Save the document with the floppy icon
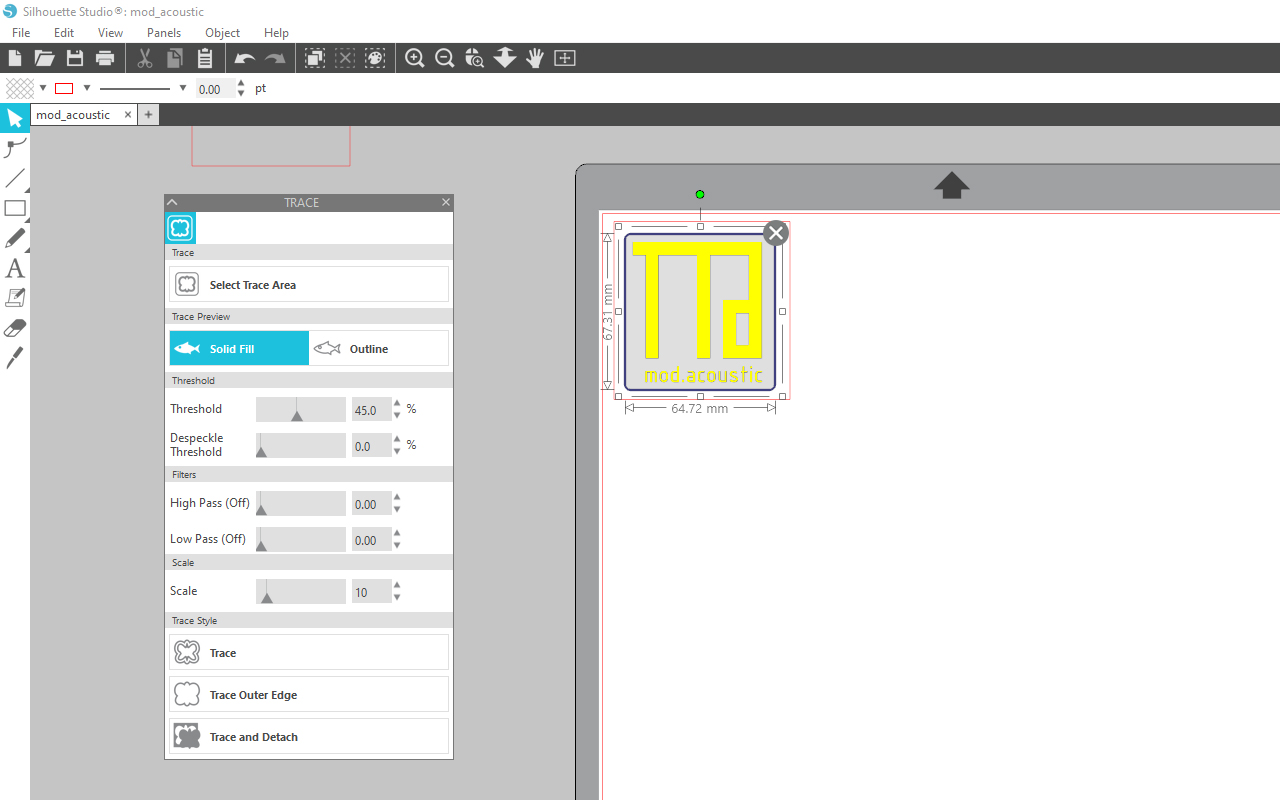This screenshot has height=800, width=1280. (75, 58)
